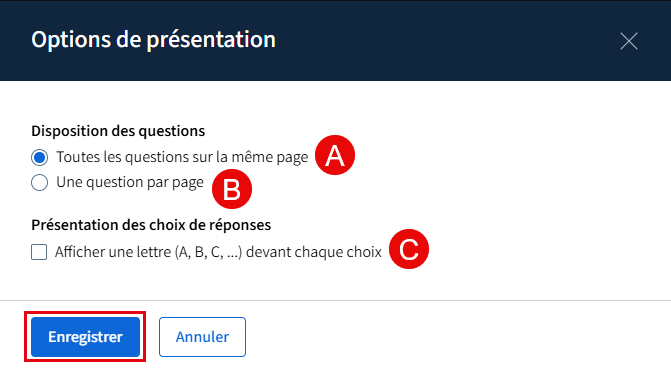Viewport: 671px width, 379px height.
Task: Save options with the Enregistrer button
Action: [x=86, y=337]
